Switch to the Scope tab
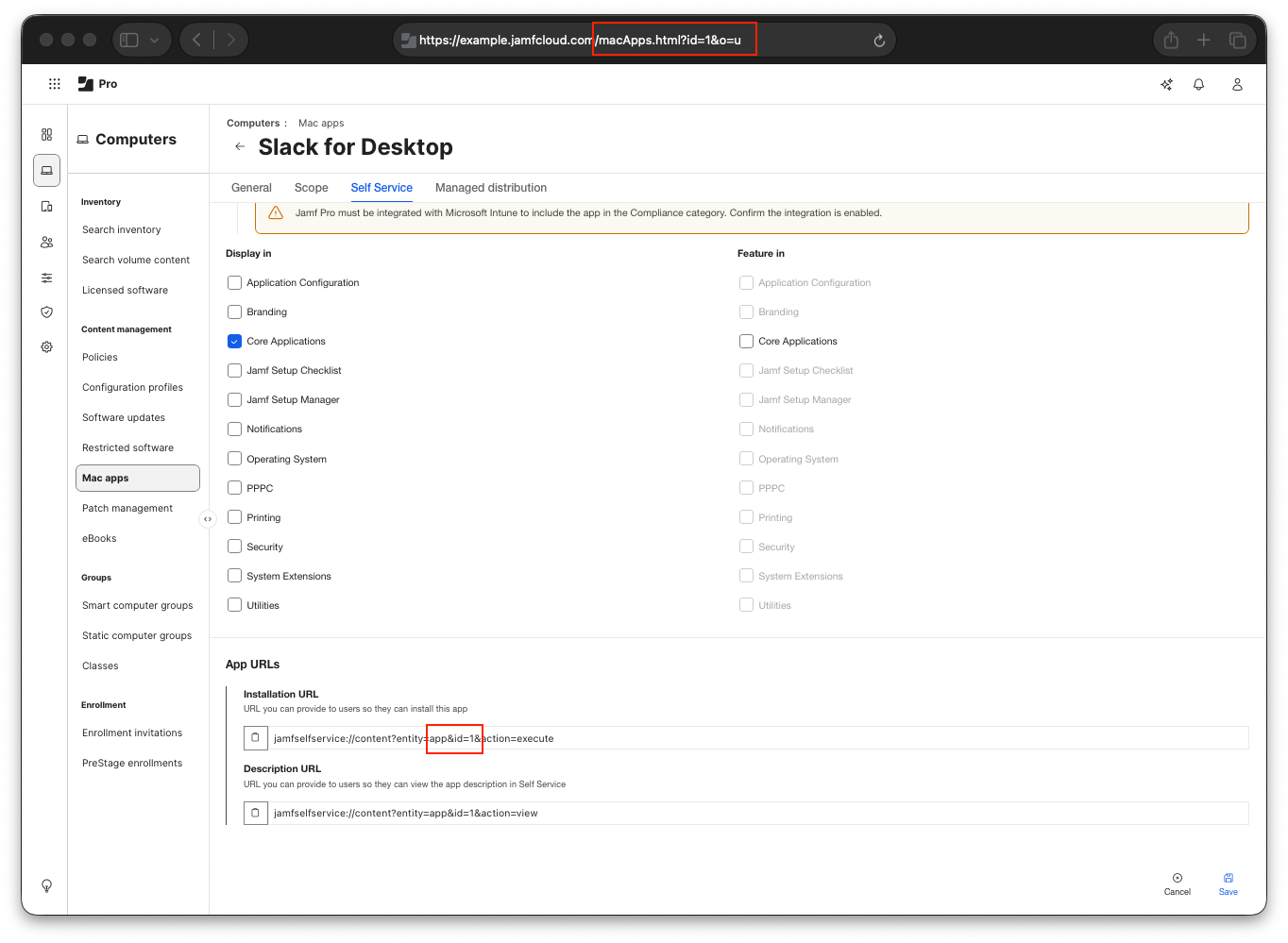 tap(312, 188)
